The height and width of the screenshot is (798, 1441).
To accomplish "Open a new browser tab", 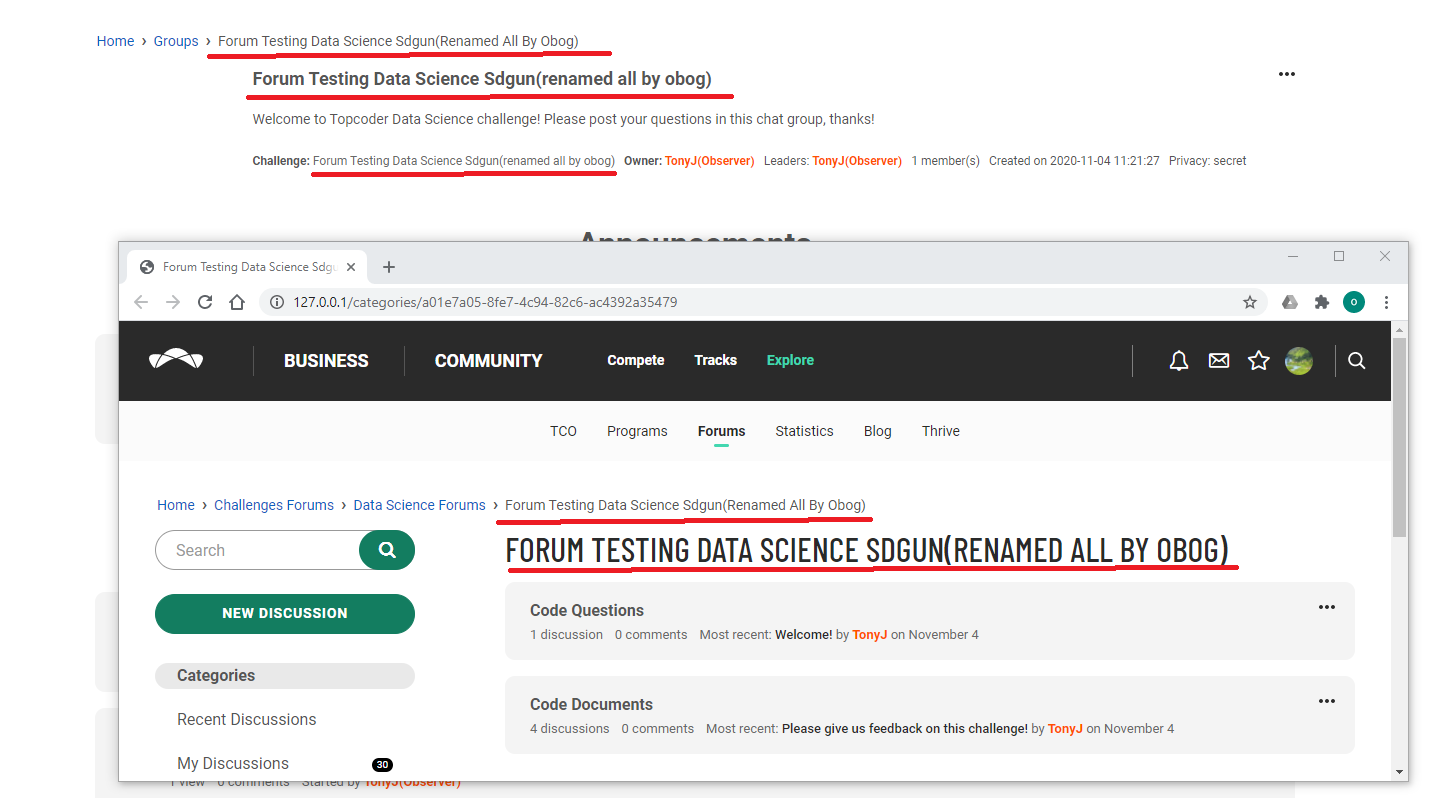I will pyautogui.click(x=389, y=267).
